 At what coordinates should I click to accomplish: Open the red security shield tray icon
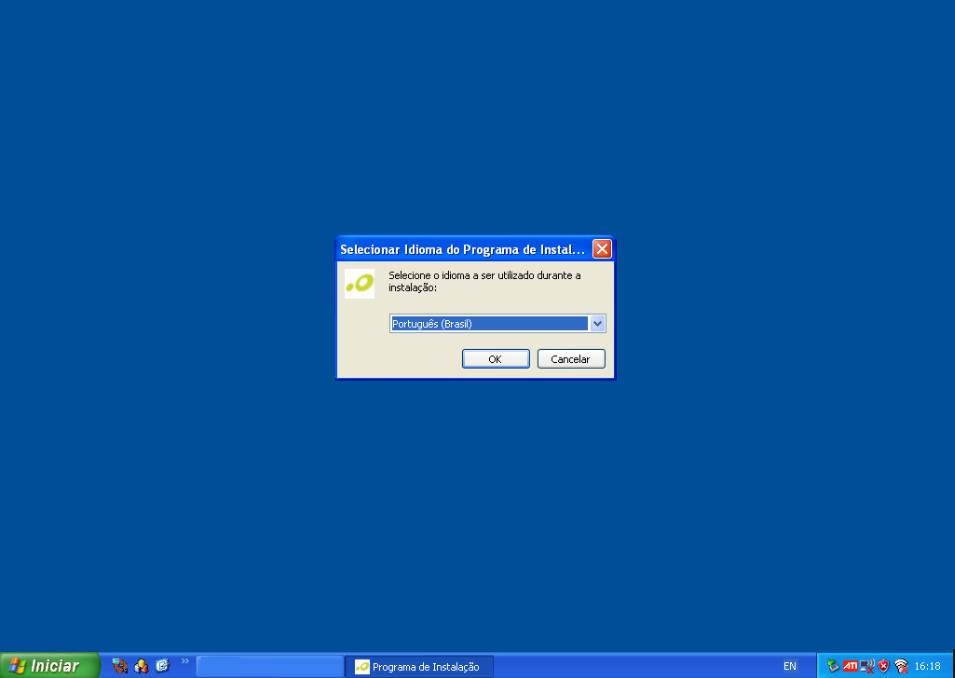(884, 666)
